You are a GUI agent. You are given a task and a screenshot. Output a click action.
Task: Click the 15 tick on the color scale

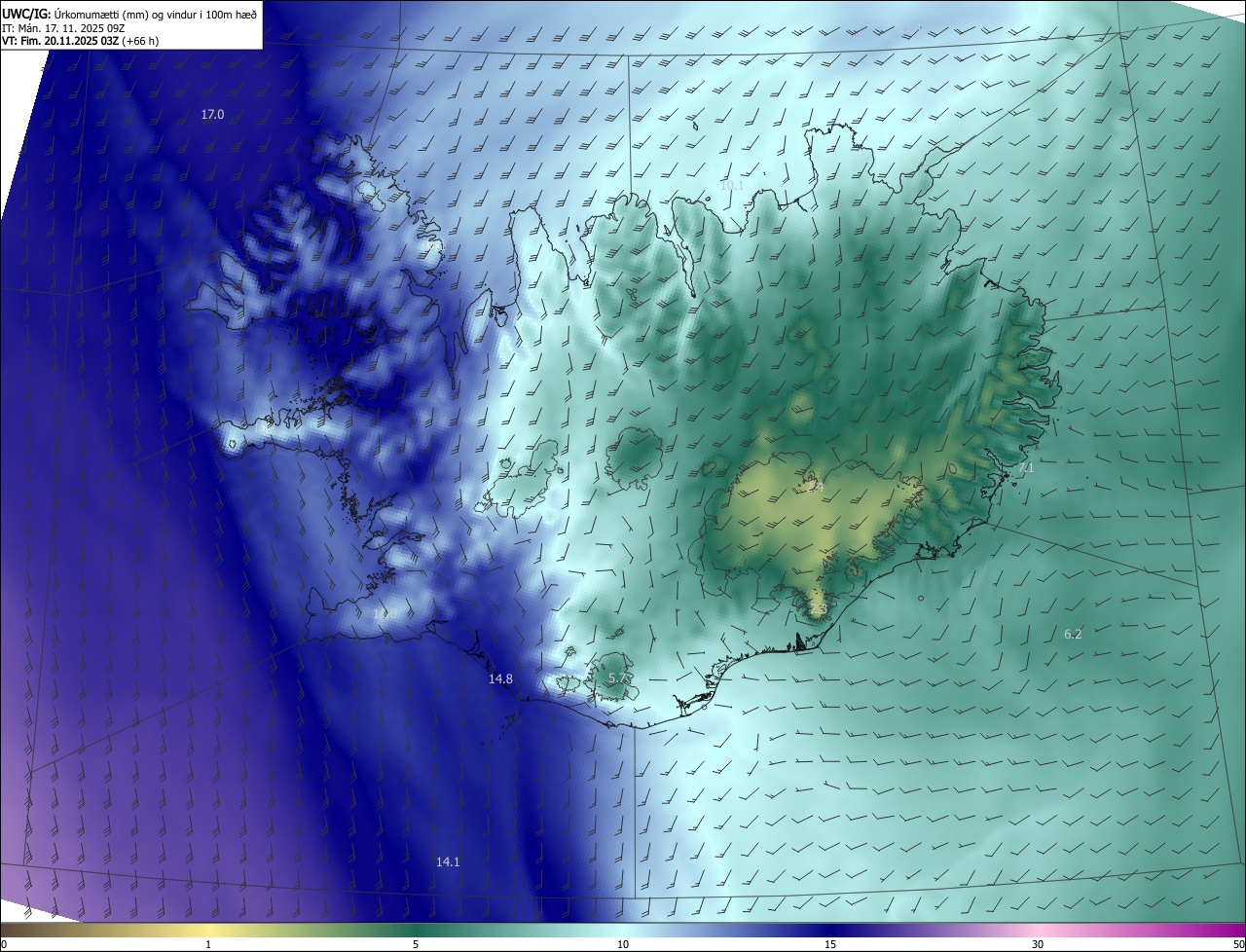click(x=830, y=944)
